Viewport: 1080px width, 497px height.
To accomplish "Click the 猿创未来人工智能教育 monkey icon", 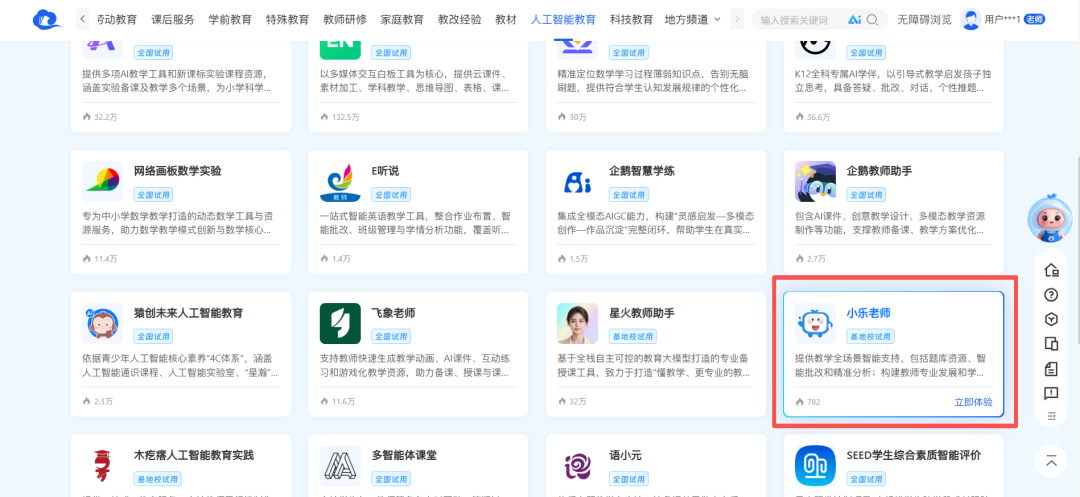I will pos(103,324).
